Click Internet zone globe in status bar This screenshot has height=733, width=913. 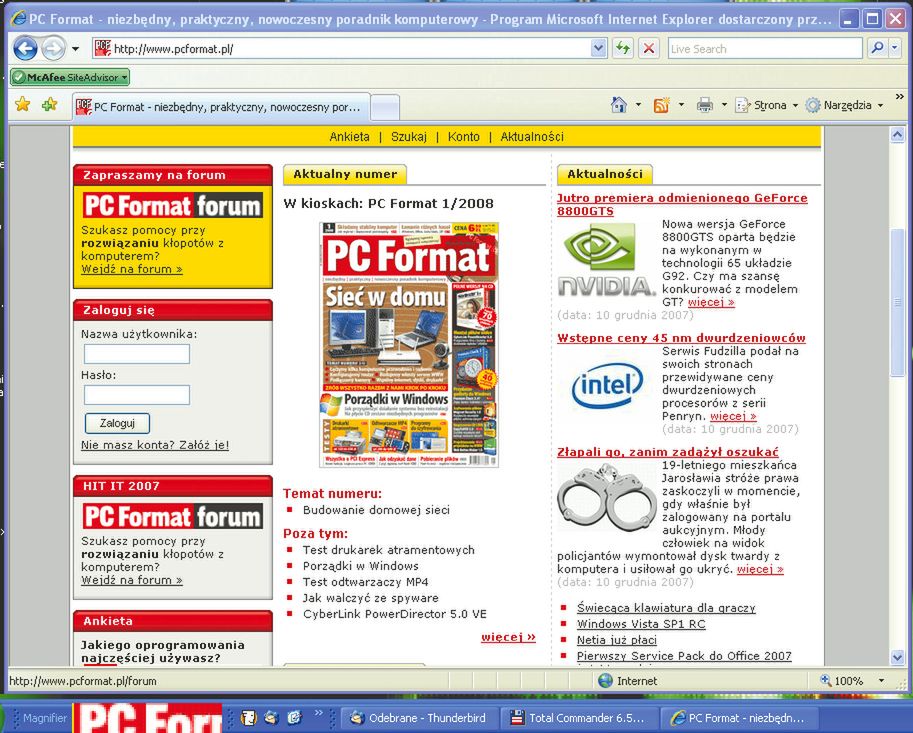click(606, 681)
